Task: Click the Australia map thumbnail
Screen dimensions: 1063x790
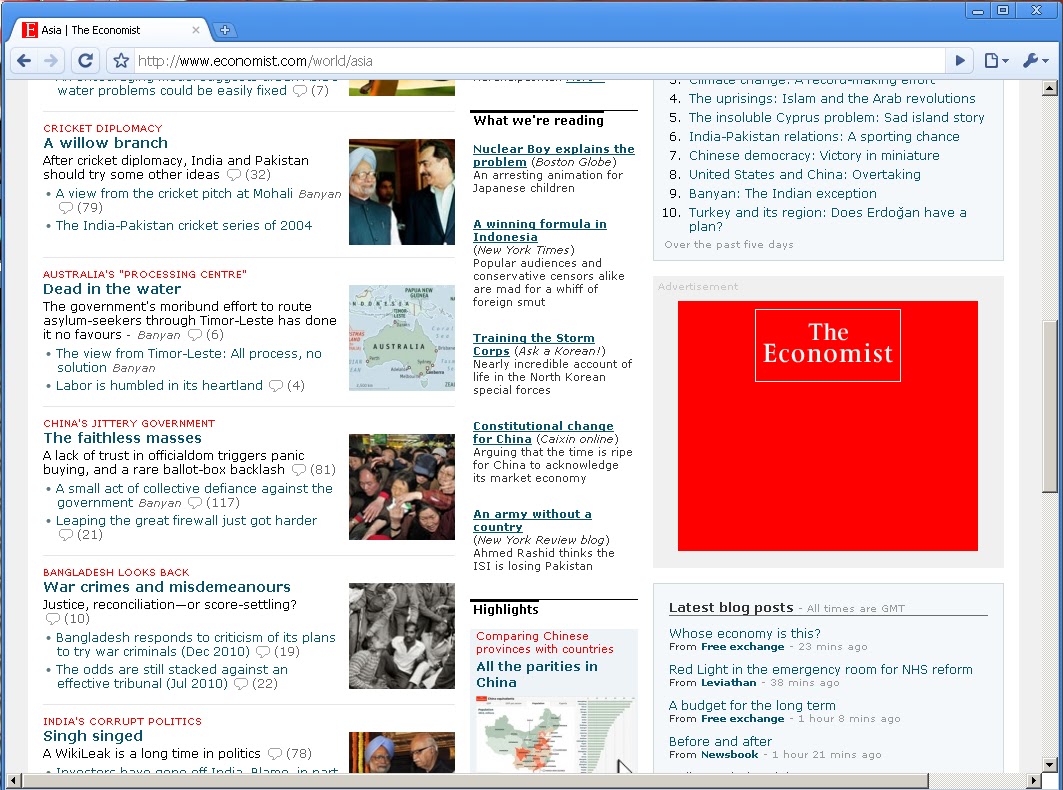Action: point(402,338)
